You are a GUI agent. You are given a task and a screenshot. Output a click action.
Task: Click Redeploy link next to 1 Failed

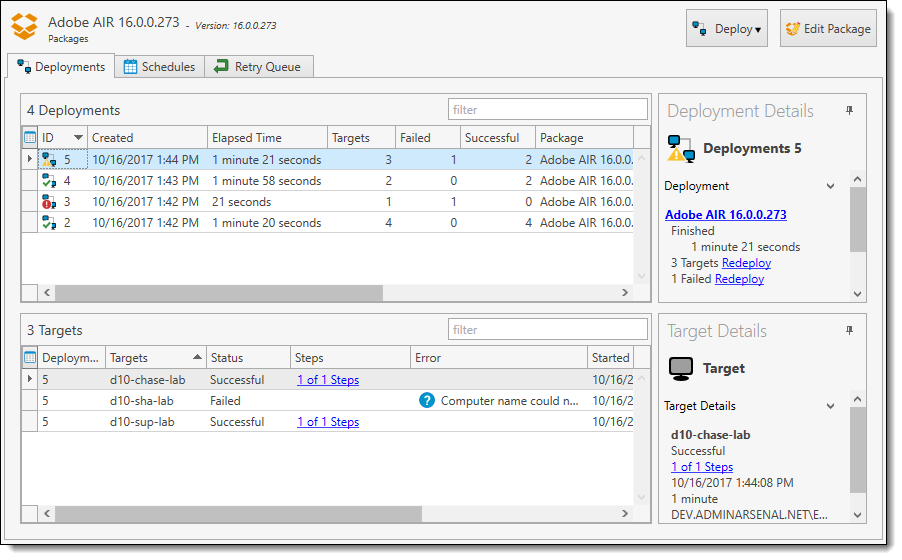739,279
